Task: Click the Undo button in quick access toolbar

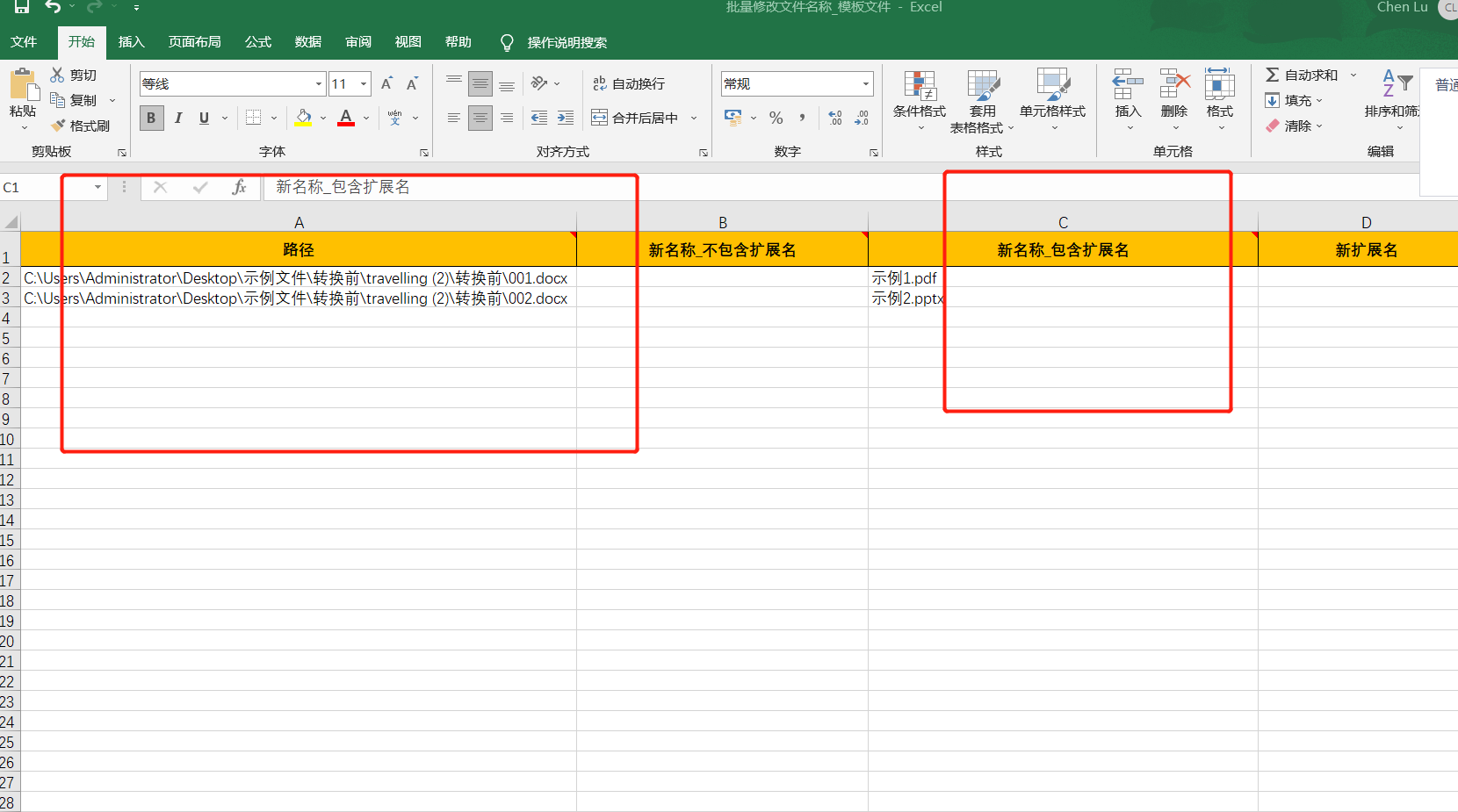Action: click(x=52, y=7)
